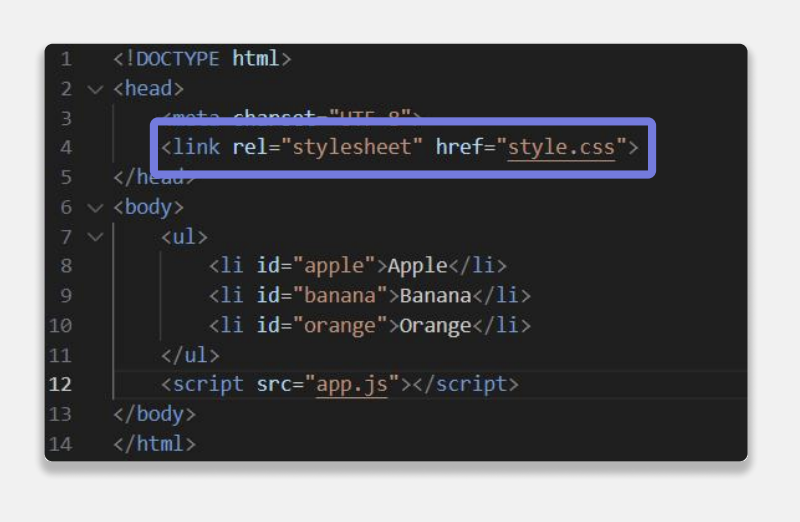Click the Banana list item text
This screenshot has height=522, width=800.
tap(435, 296)
